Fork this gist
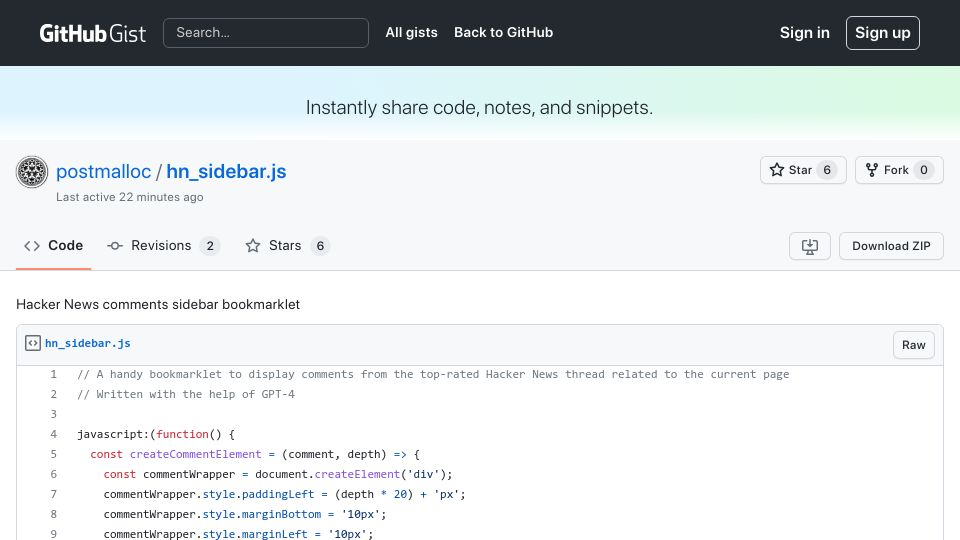This screenshot has width=960, height=540. point(899,170)
